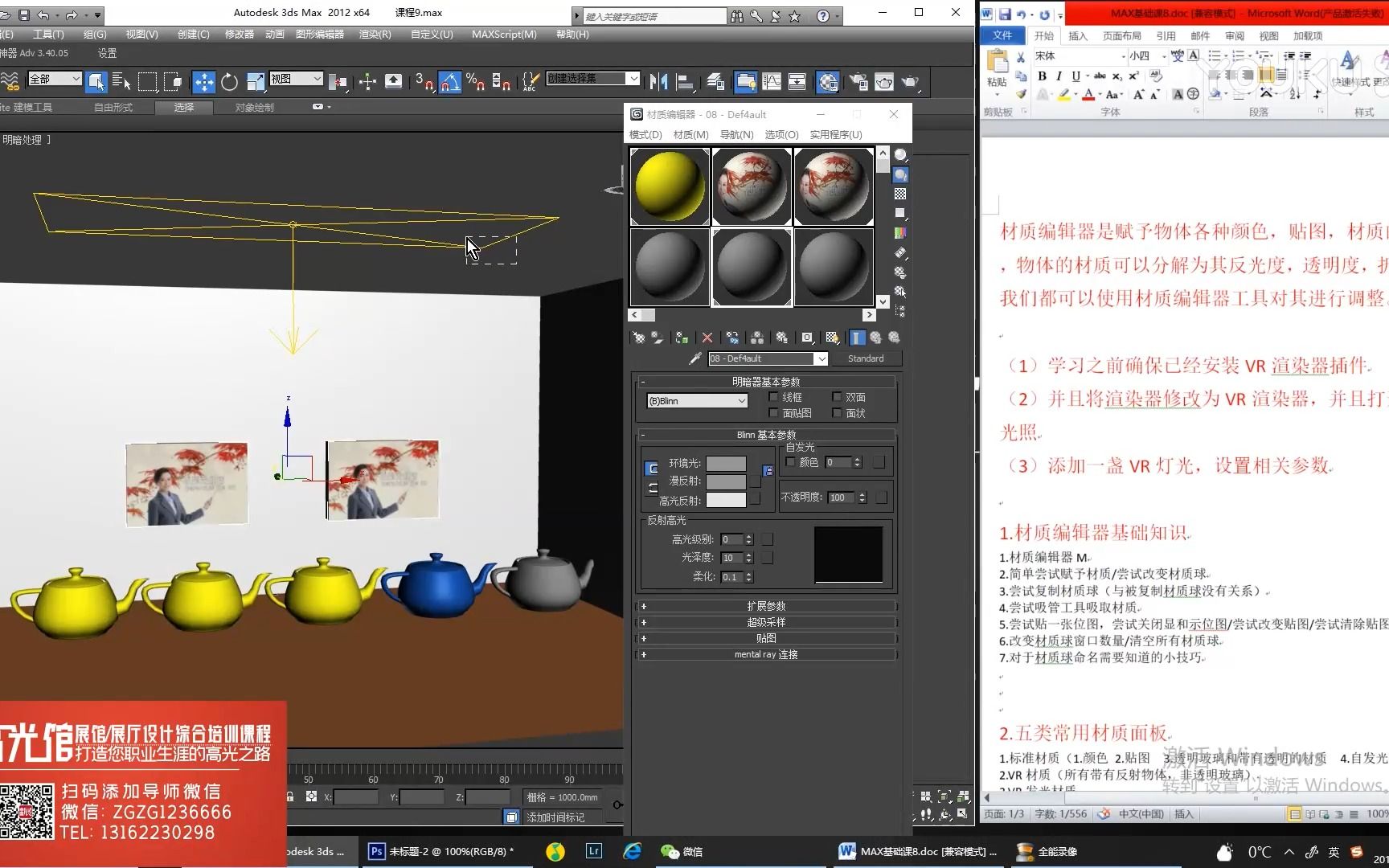Select the yellow material sample sphere
1389x868 pixels.
[670, 186]
